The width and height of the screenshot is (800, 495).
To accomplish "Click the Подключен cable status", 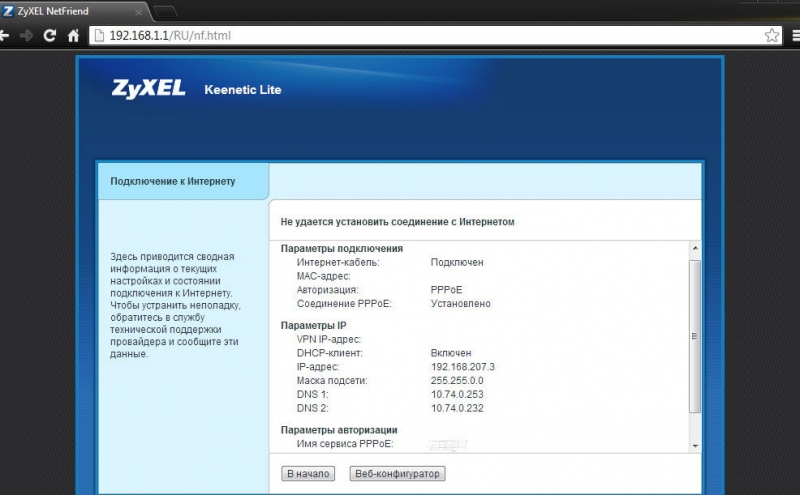I will [x=457, y=262].
